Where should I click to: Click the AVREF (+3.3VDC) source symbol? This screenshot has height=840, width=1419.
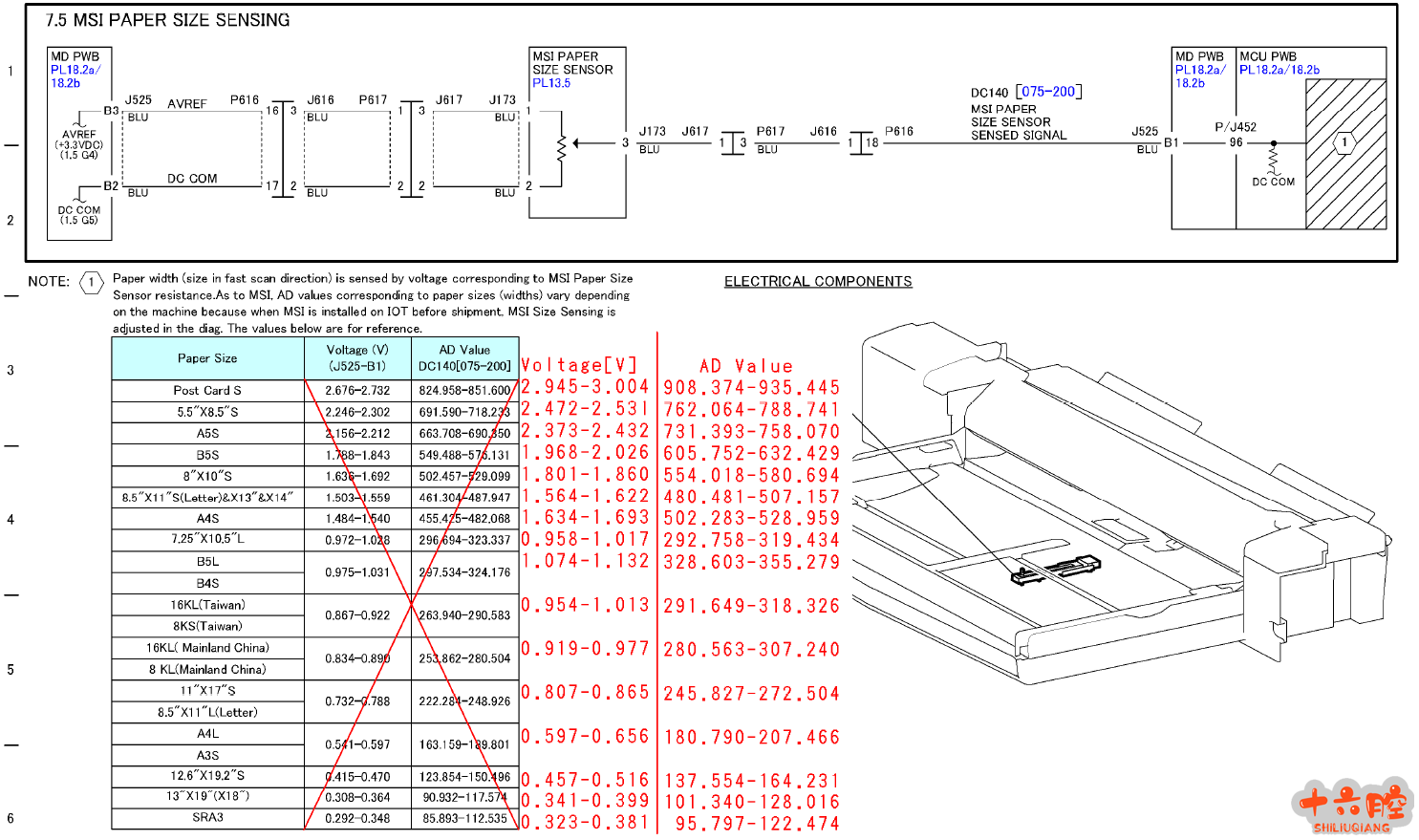(80, 125)
